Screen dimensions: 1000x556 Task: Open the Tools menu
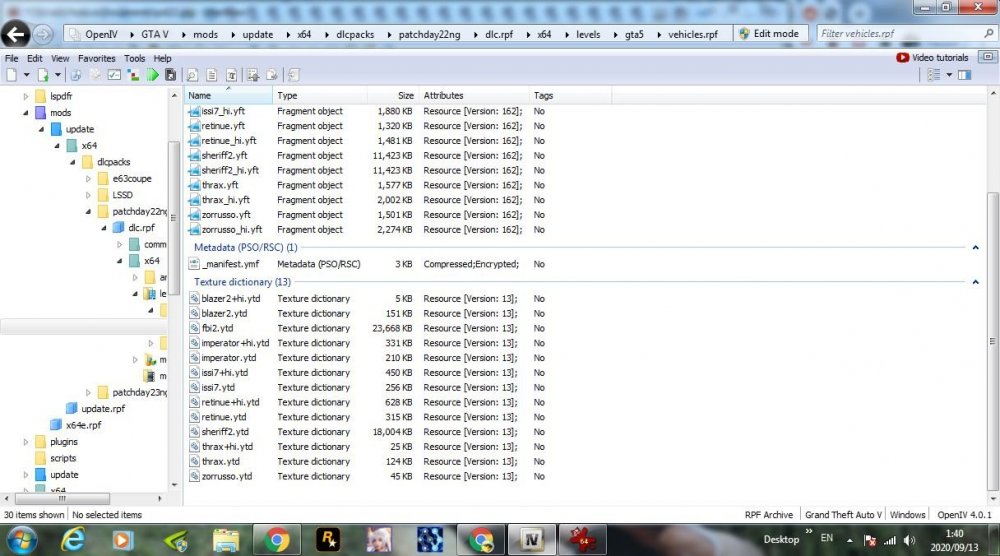[135, 58]
